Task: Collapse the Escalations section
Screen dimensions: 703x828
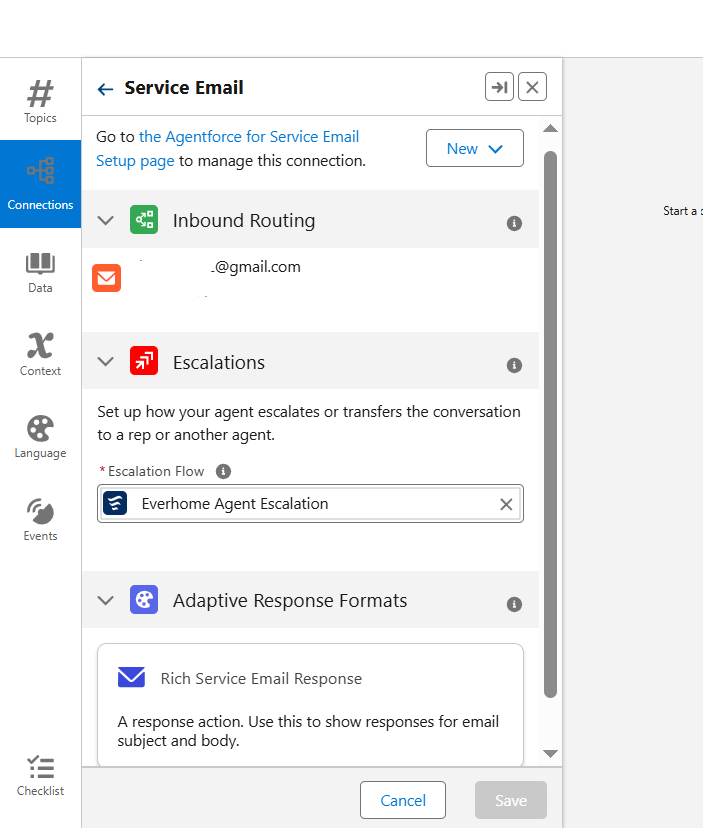Action: (106, 362)
